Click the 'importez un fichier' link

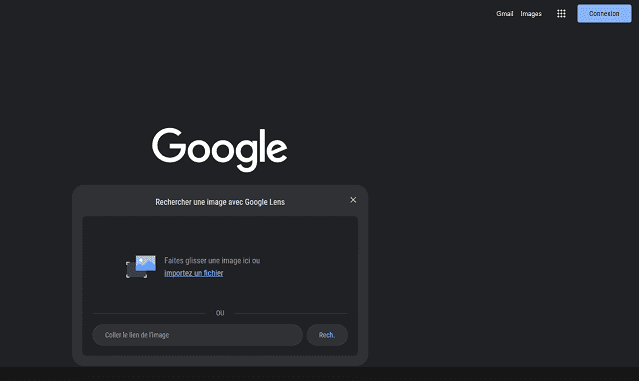pyautogui.click(x=194, y=273)
